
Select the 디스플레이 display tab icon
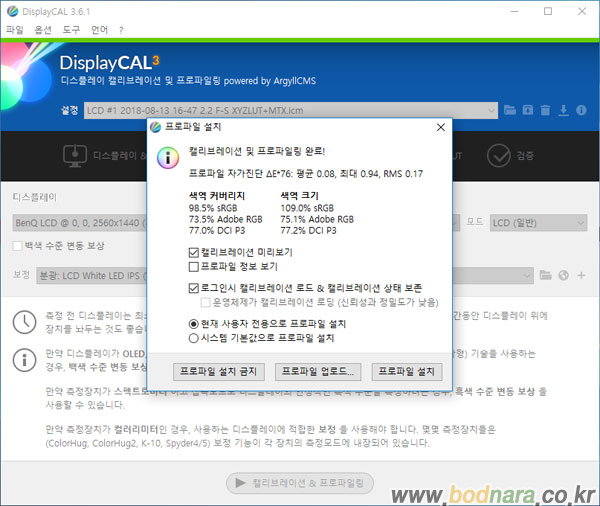(x=75, y=156)
